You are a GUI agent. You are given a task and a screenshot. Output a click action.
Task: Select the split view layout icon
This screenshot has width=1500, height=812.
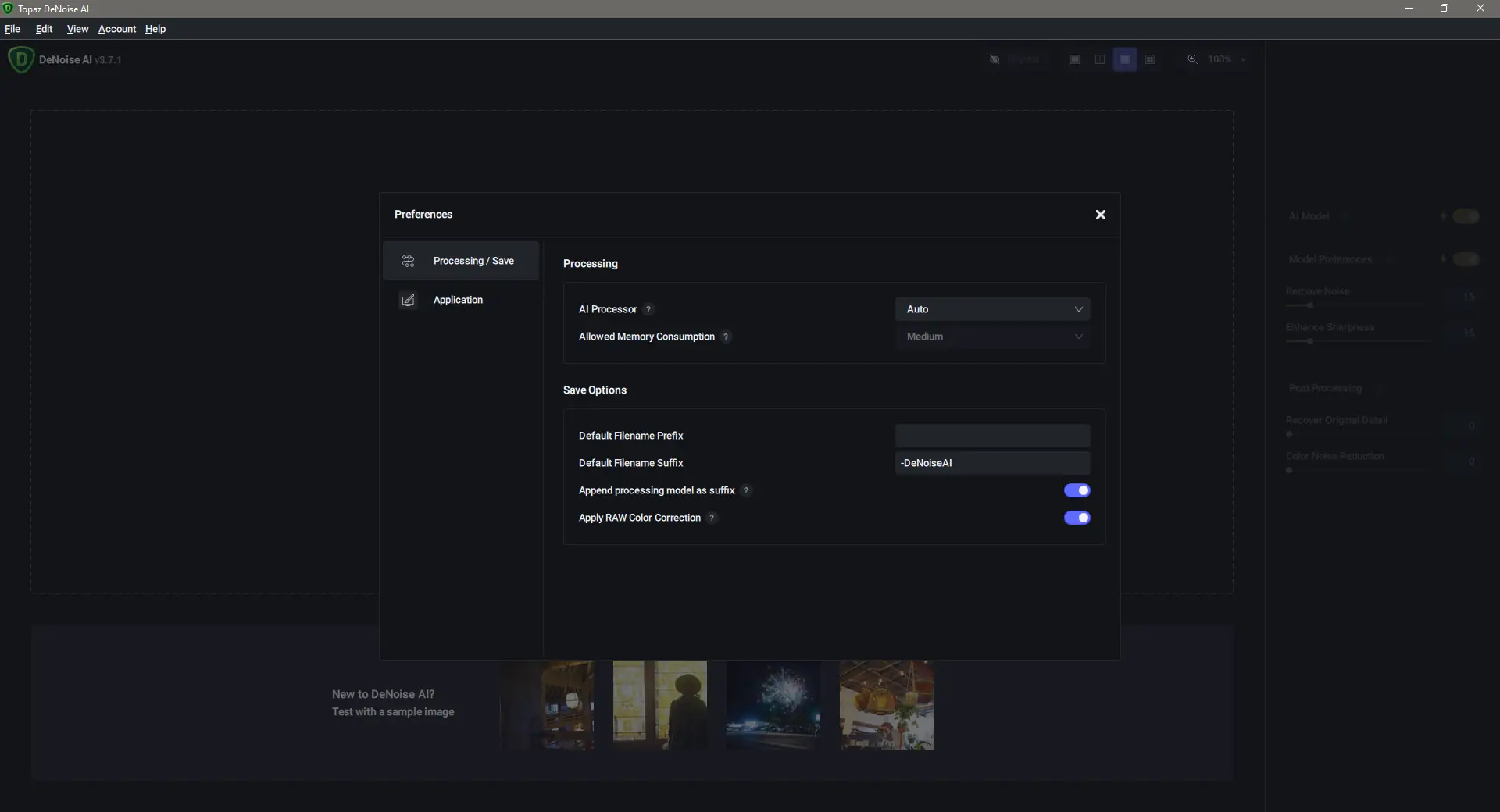coord(1100,59)
